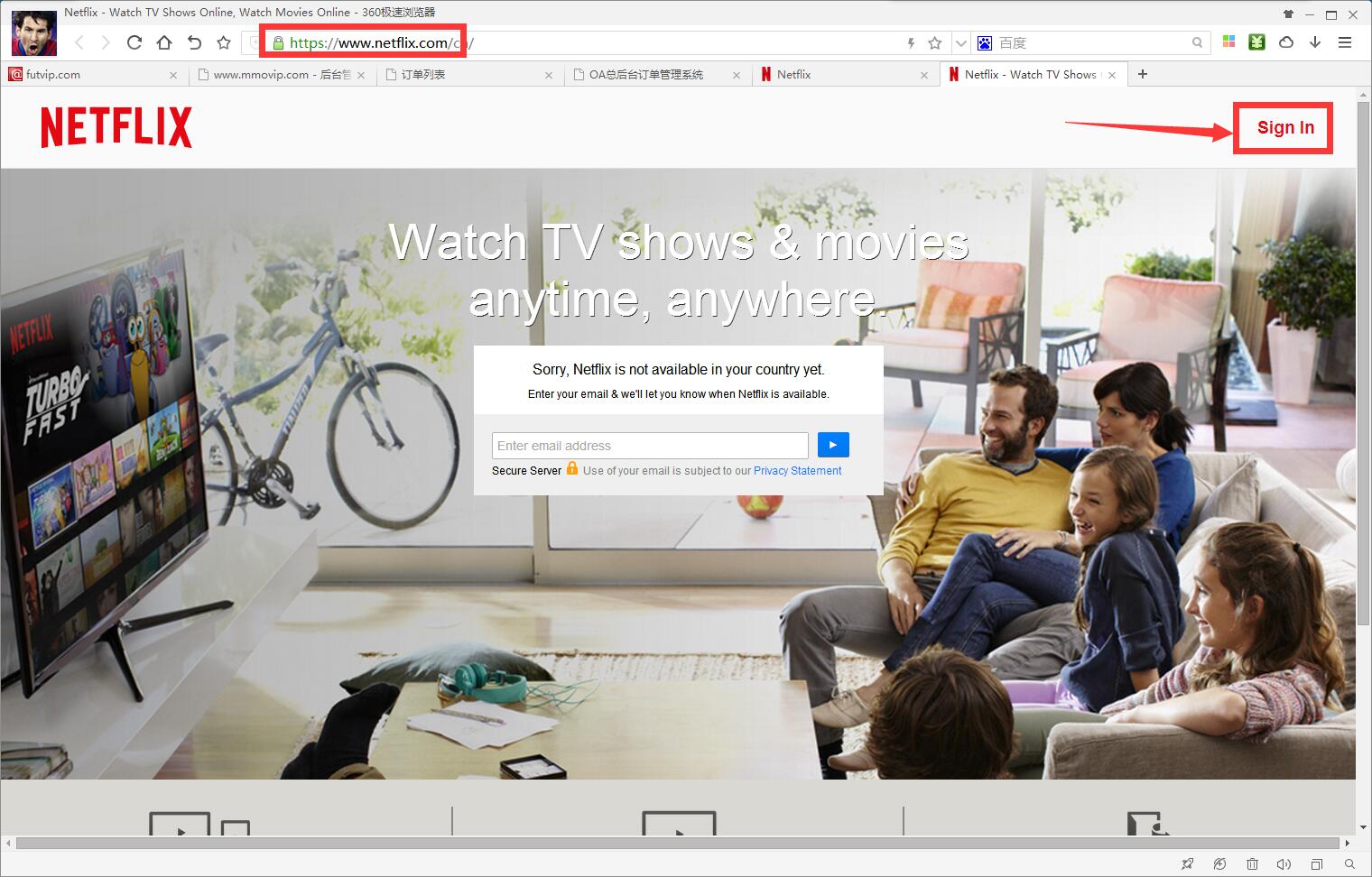1372x877 pixels.
Task: Click the "Sorry, Netflix is not available" message
Action: pos(679,369)
